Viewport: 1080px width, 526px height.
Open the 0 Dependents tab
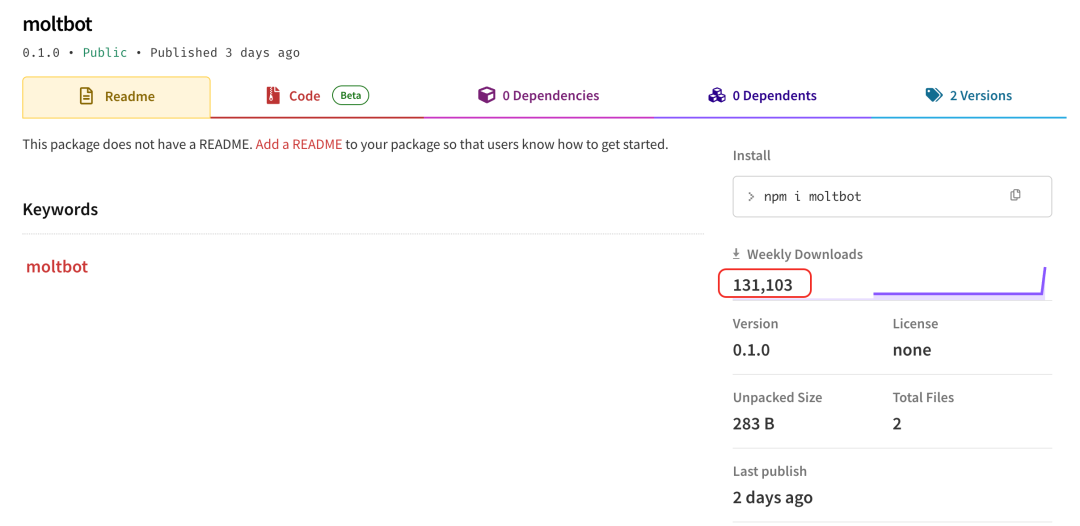pyautogui.click(x=774, y=96)
